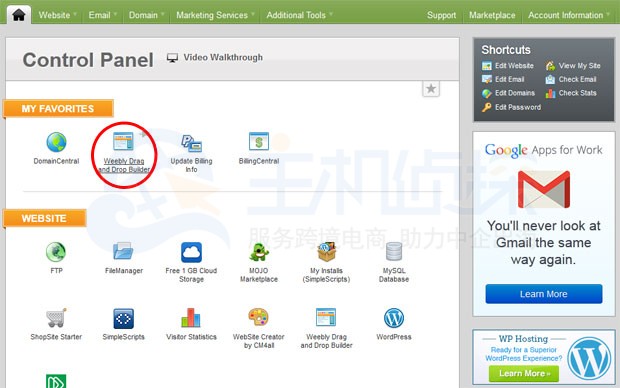This screenshot has width=620, height=388.
Task: Expand the Marketing Services dropdown menu
Action: (215, 15)
